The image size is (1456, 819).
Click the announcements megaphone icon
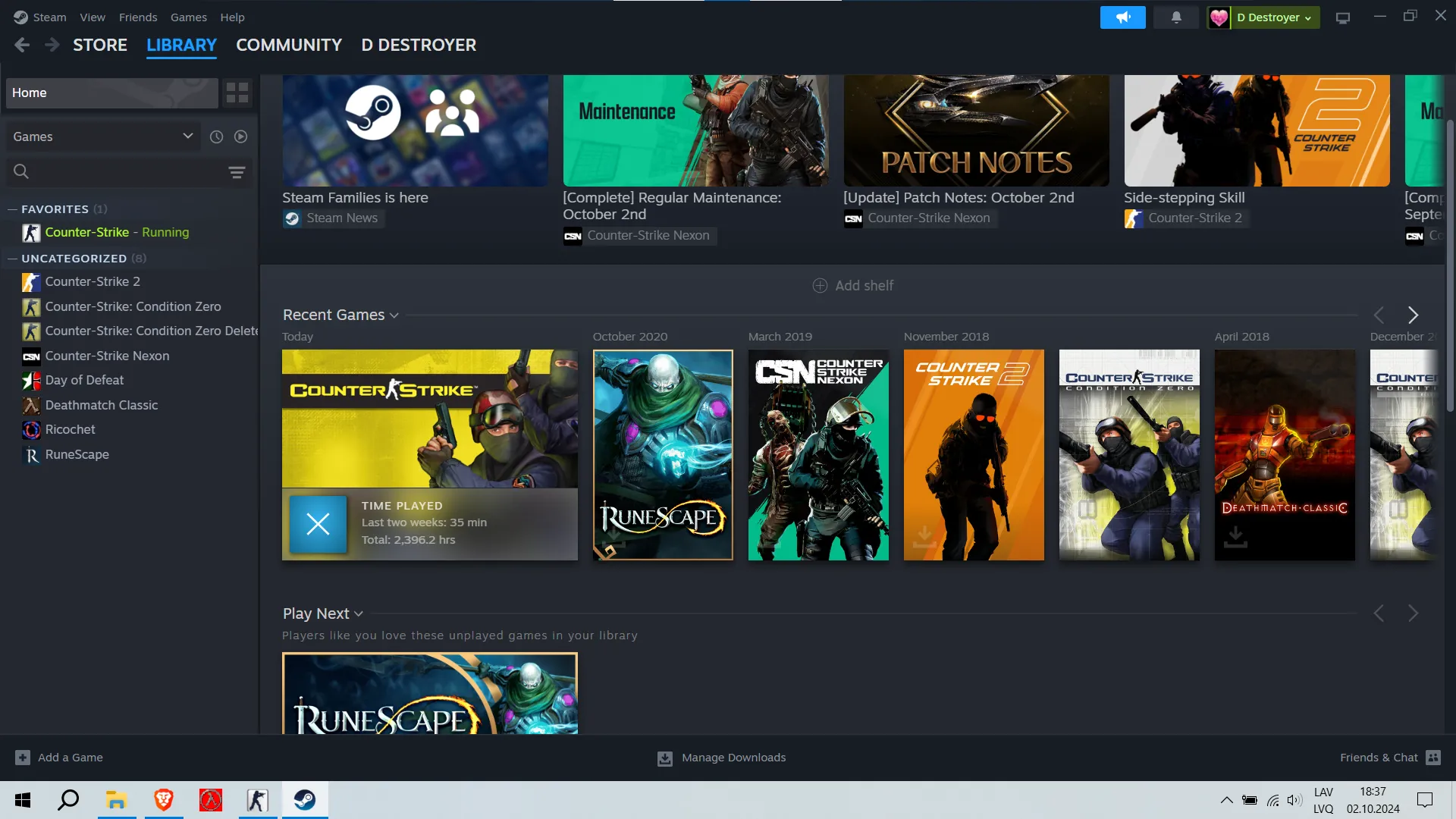coord(1122,17)
